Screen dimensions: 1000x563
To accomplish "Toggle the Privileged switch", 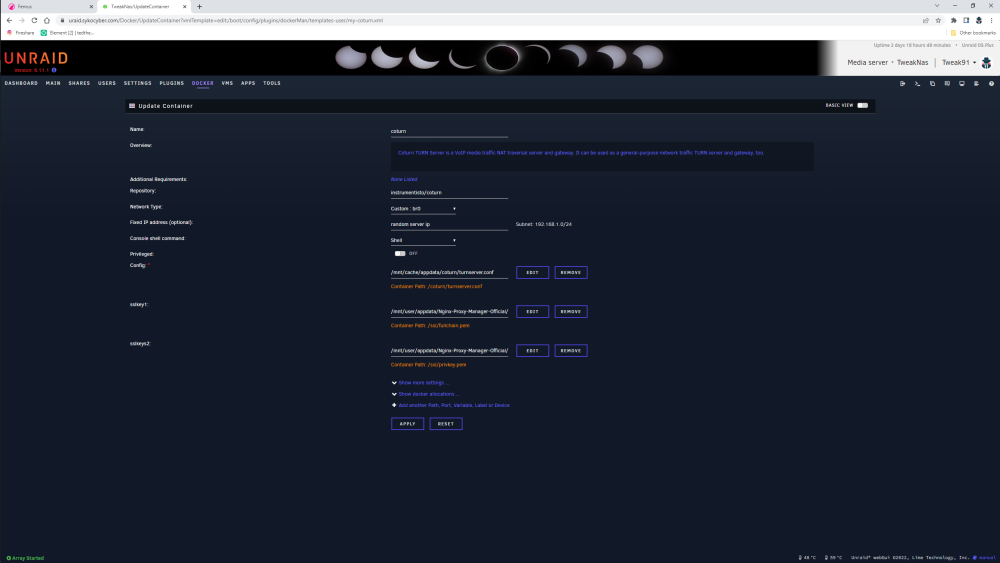I will (x=400, y=254).
